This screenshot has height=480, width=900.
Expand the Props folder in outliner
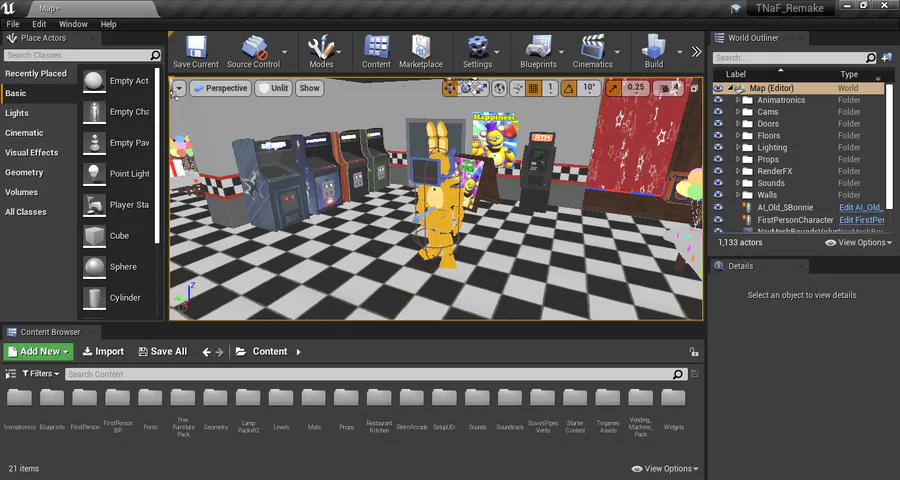(x=738, y=160)
